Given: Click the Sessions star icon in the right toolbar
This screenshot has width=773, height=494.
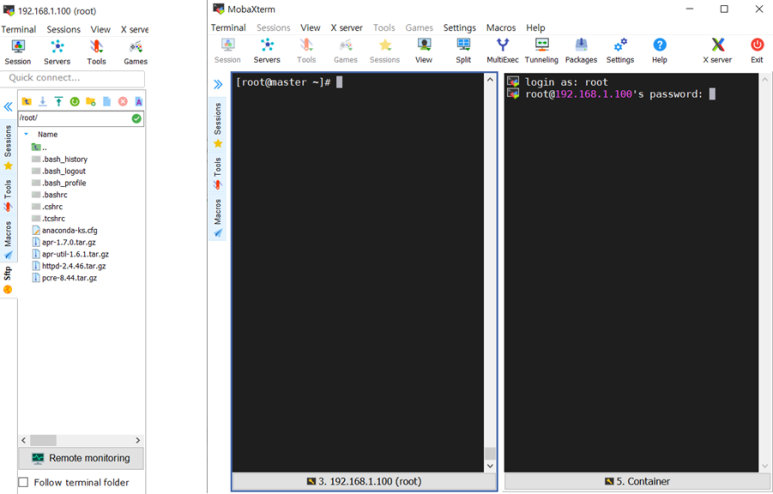Looking at the screenshot, I should click(x=385, y=51).
